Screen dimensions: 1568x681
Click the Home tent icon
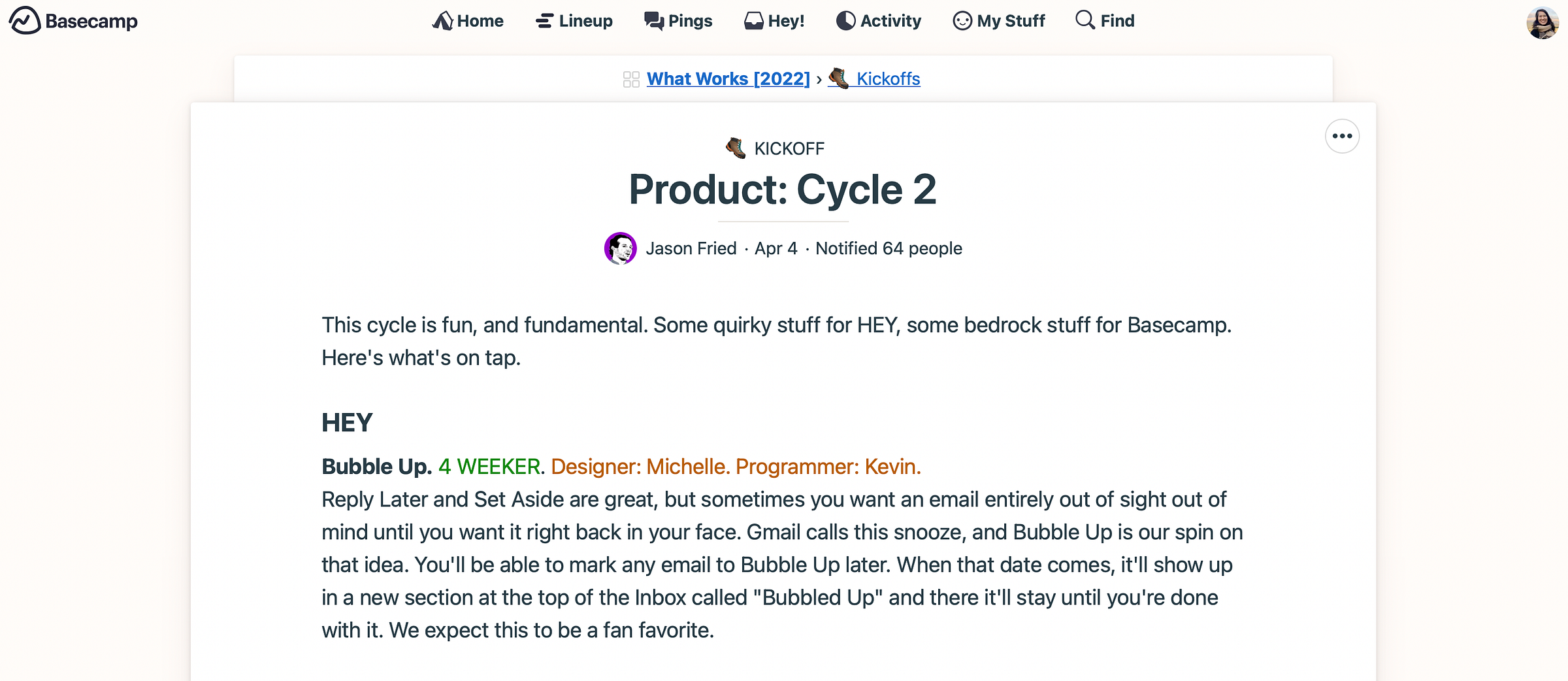tap(442, 21)
